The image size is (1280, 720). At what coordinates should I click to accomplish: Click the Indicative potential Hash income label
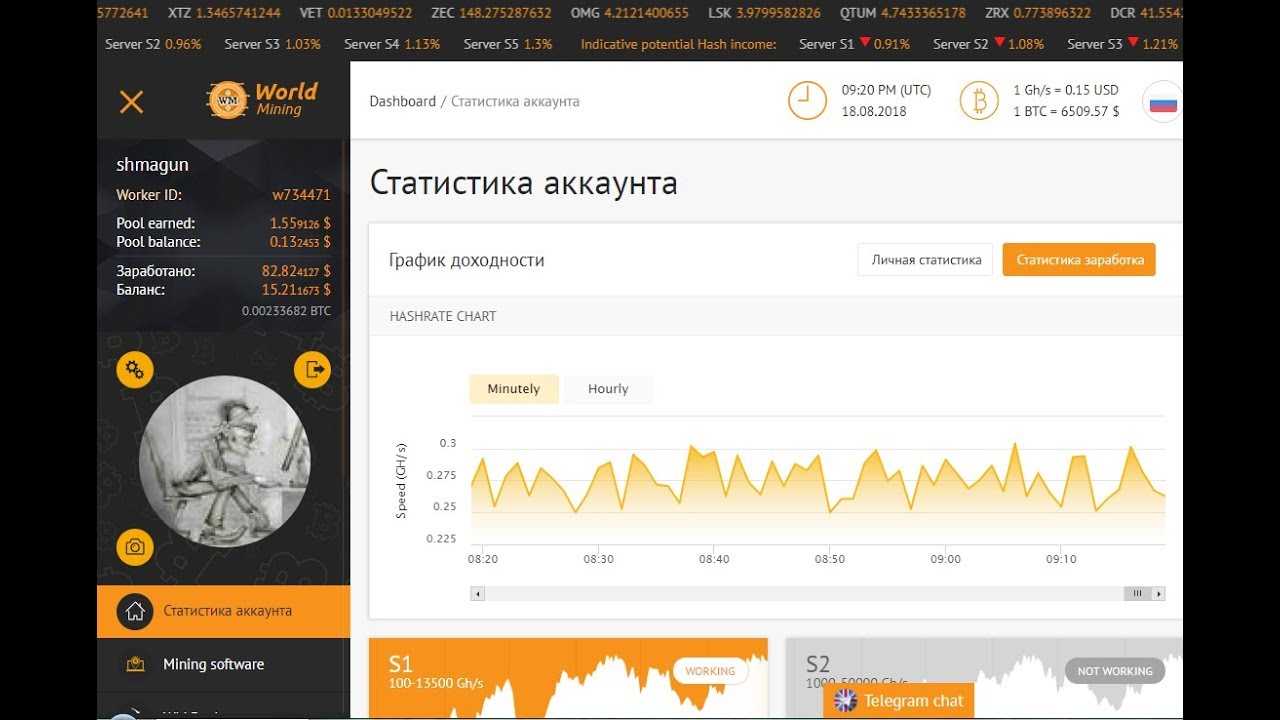[678, 44]
